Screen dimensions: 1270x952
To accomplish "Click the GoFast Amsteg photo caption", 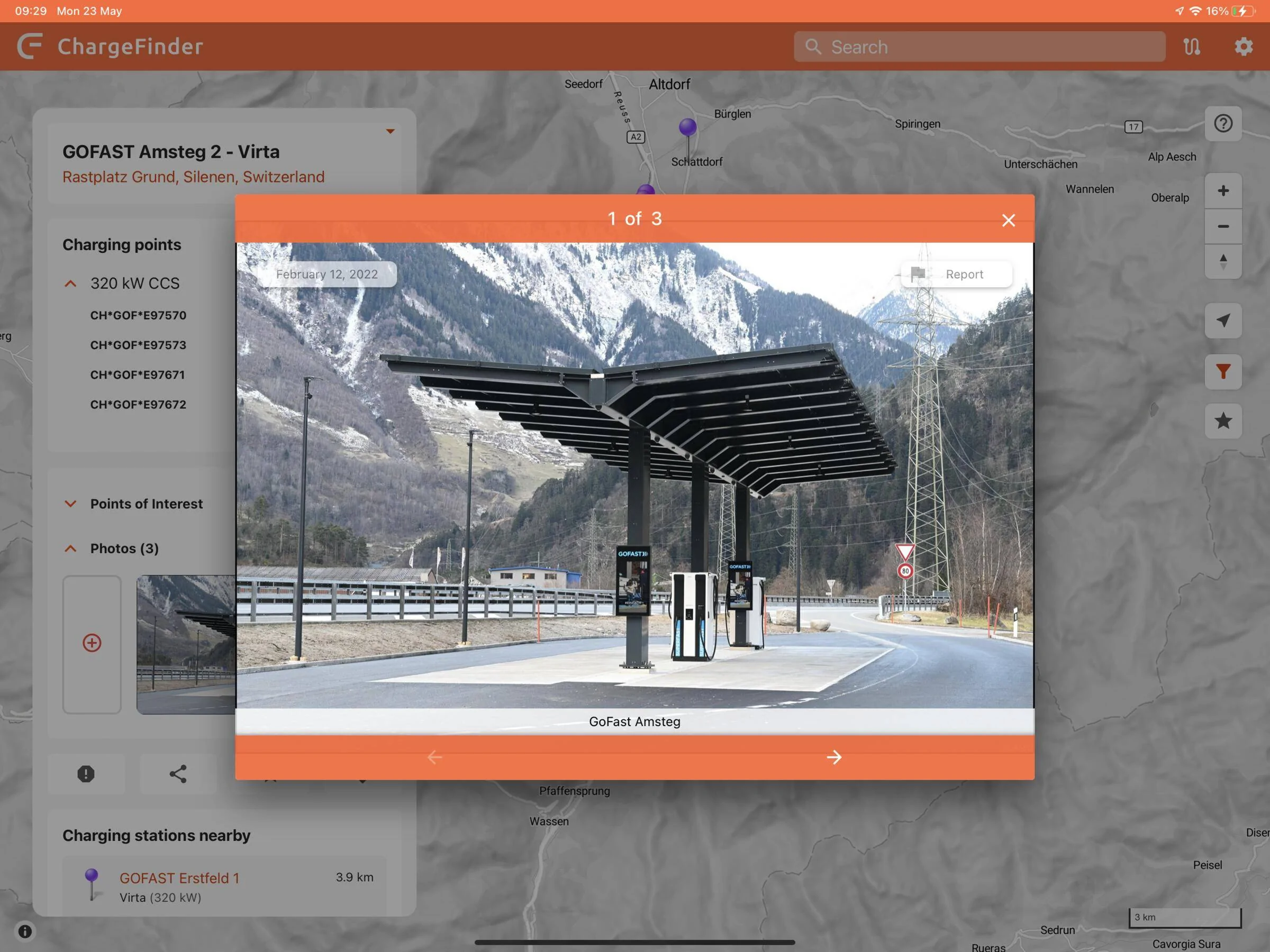I will tap(634, 721).
